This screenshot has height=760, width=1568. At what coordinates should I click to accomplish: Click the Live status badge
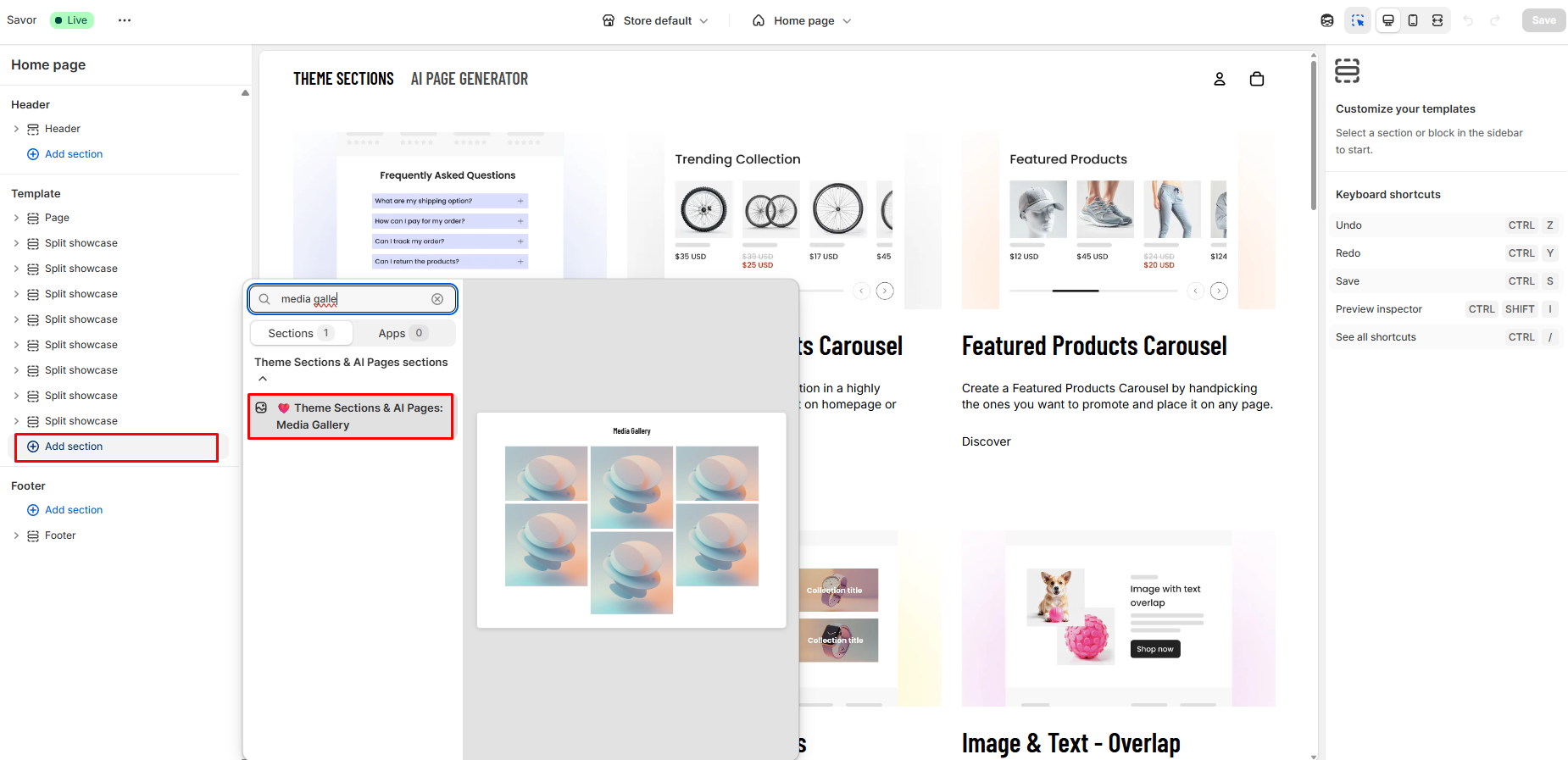(71, 20)
